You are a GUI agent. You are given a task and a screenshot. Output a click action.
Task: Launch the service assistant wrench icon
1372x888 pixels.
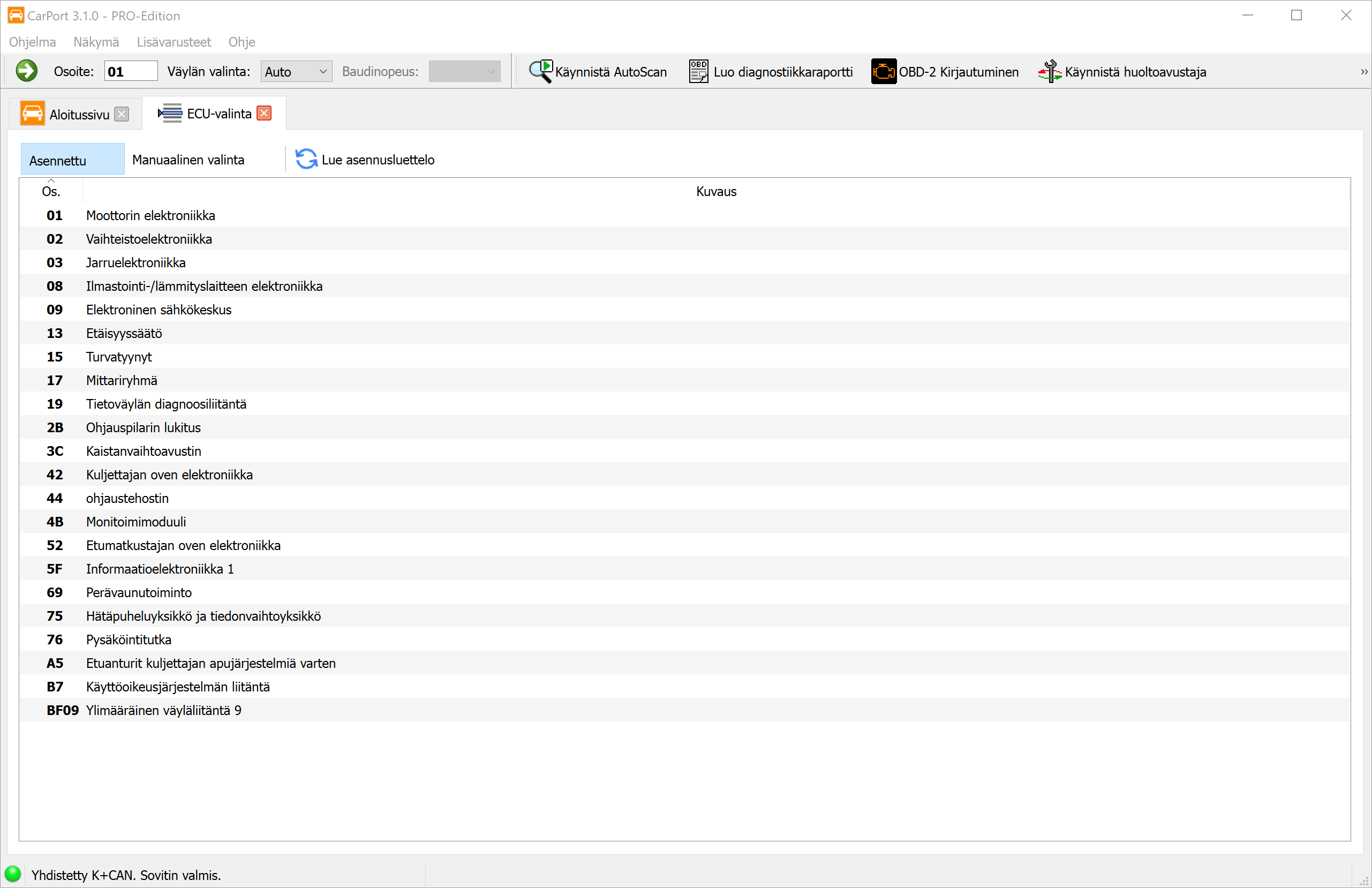click(x=1049, y=72)
